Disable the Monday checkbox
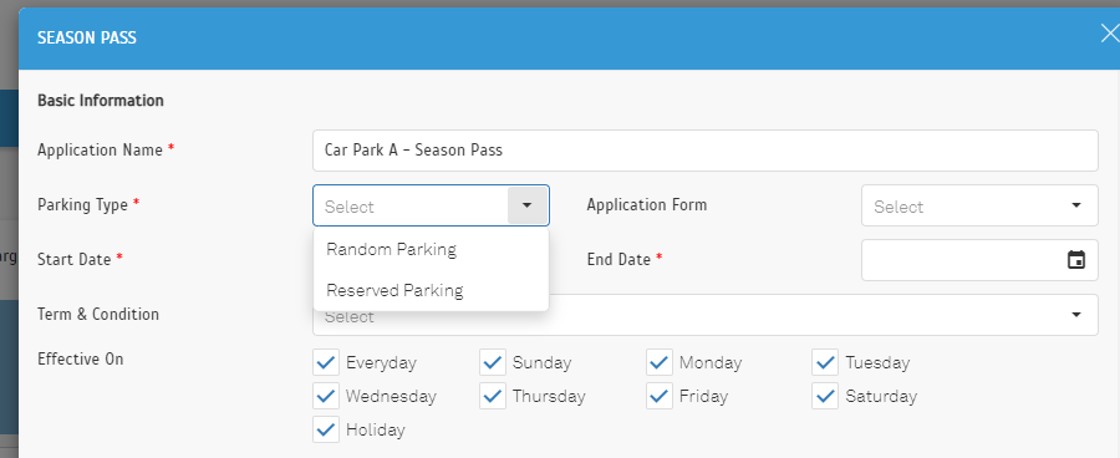This screenshot has width=1120, height=458. point(659,362)
